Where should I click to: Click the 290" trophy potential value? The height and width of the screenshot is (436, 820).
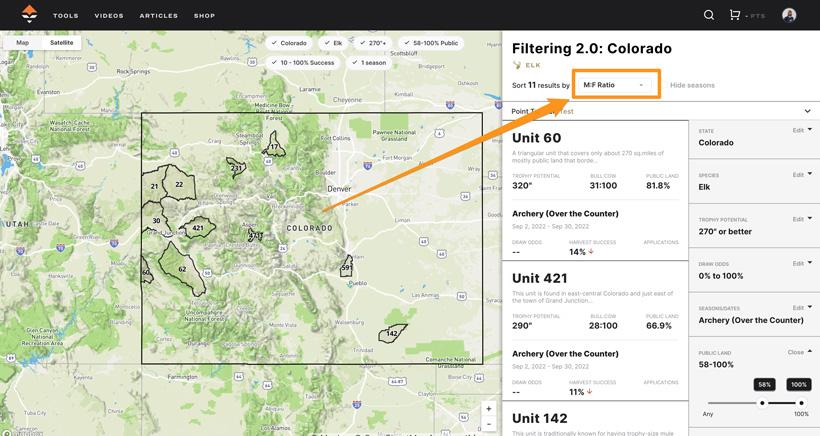click(x=522, y=326)
